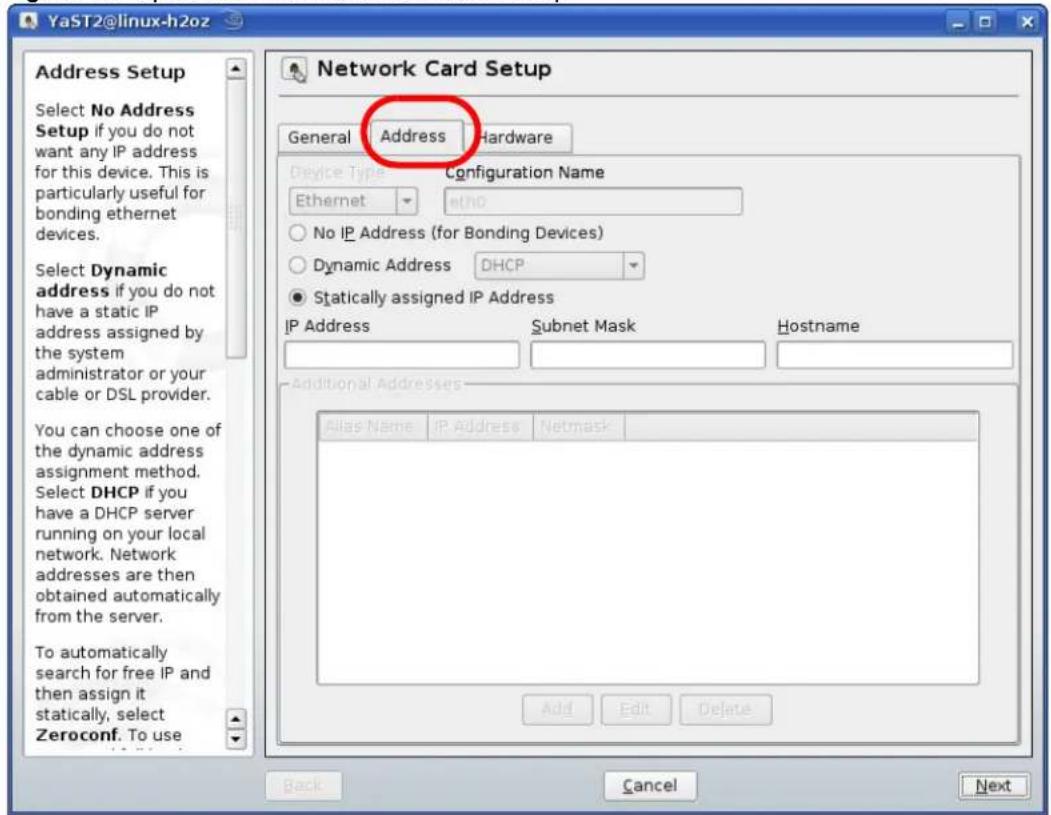Click the Add additional address button
The image size is (1051, 815).
[x=557, y=710]
